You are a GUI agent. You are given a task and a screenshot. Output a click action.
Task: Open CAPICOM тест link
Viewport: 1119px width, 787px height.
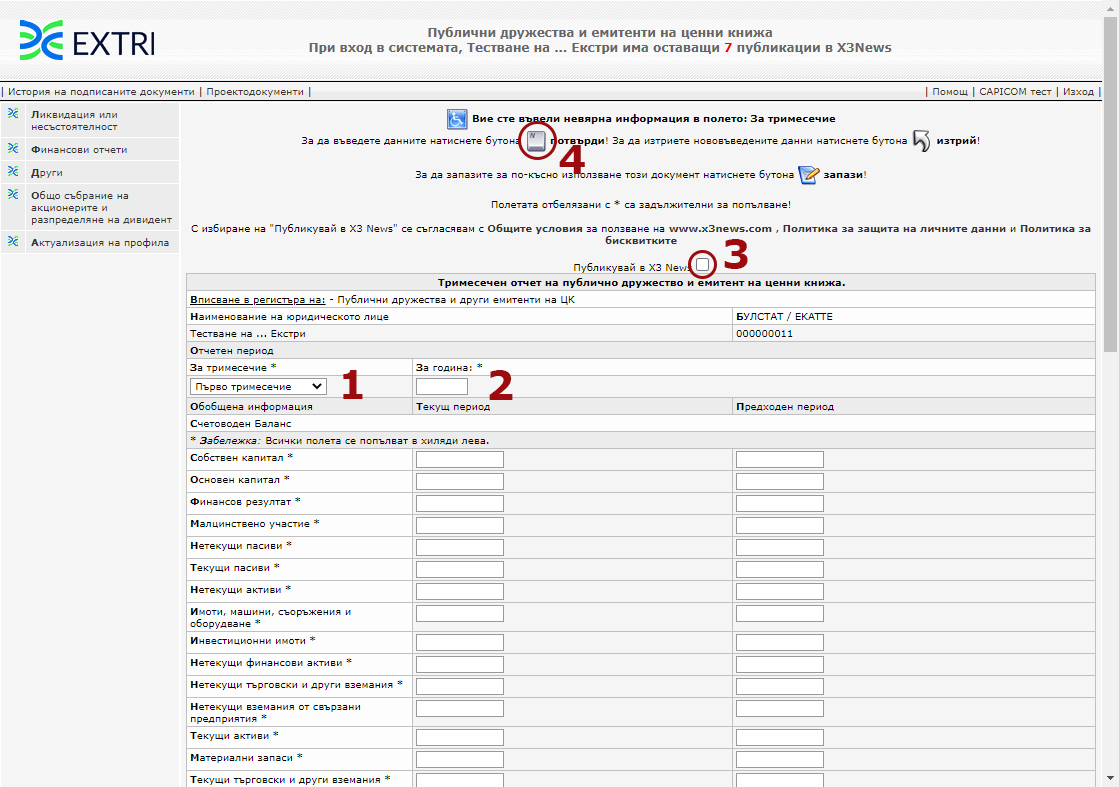(1016, 91)
